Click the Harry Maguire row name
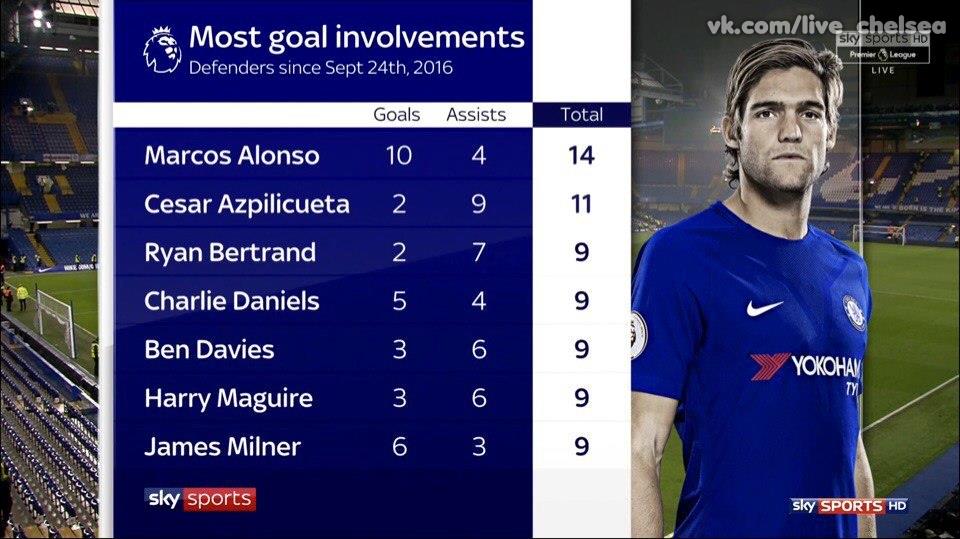 228,399
